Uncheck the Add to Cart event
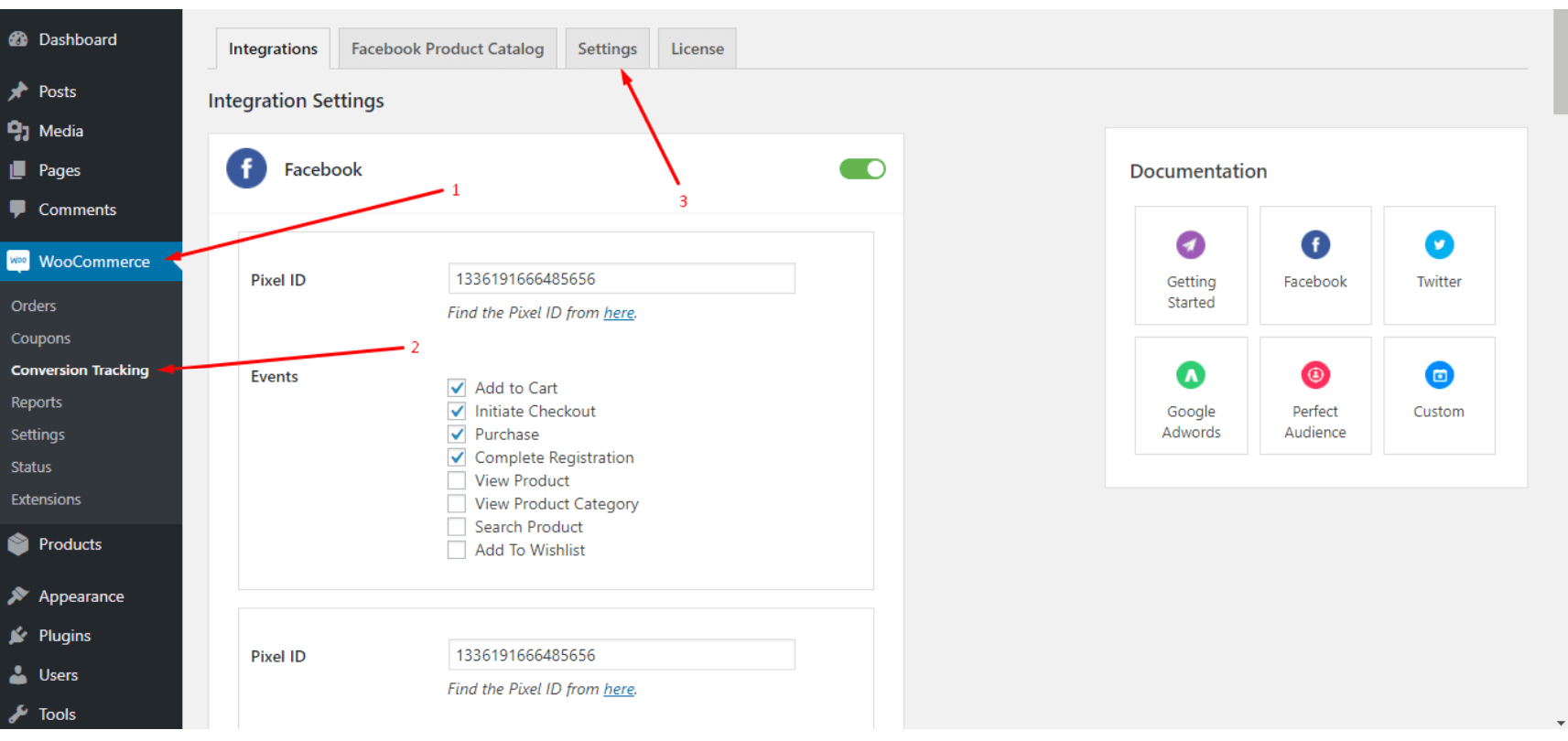Image resolution: width=1568 pixels, height=741 pixels. tap(457, 388)
